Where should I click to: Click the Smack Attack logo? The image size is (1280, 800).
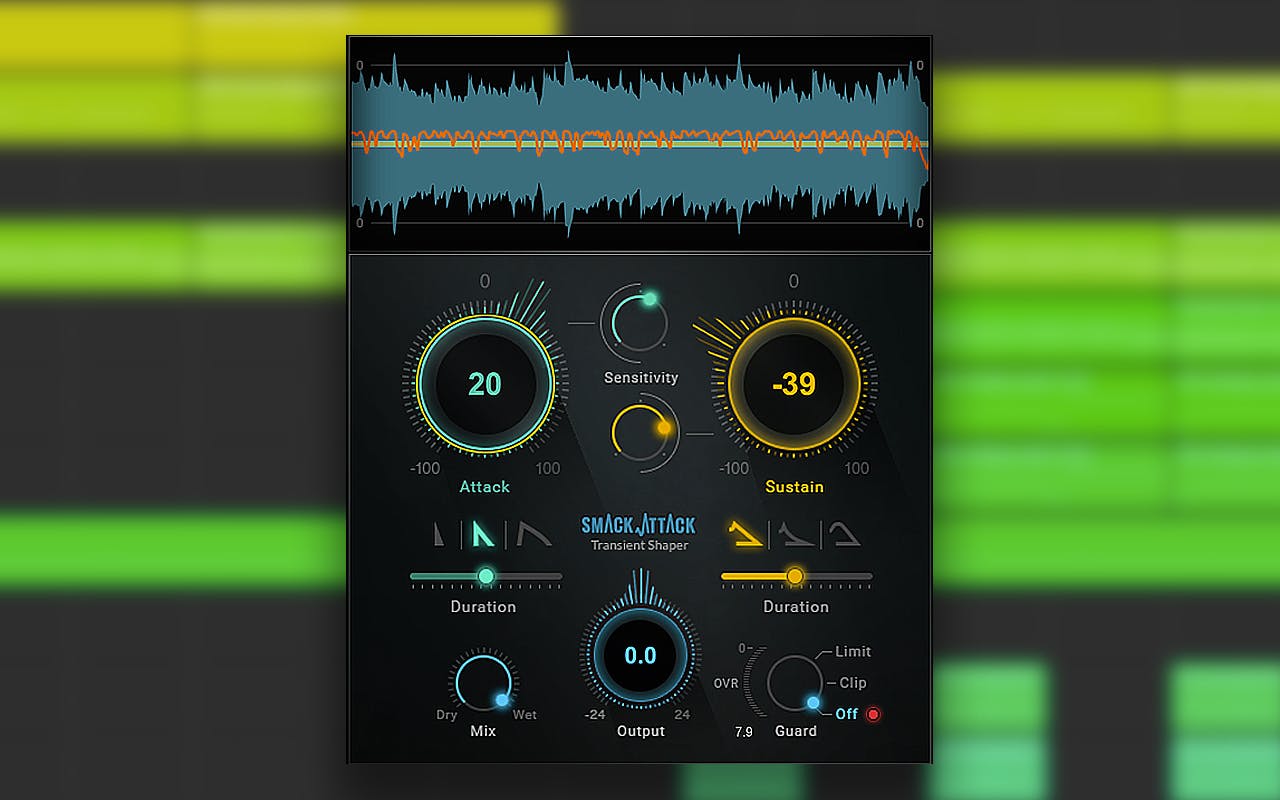pyautogui.click(x=639, y=526)
